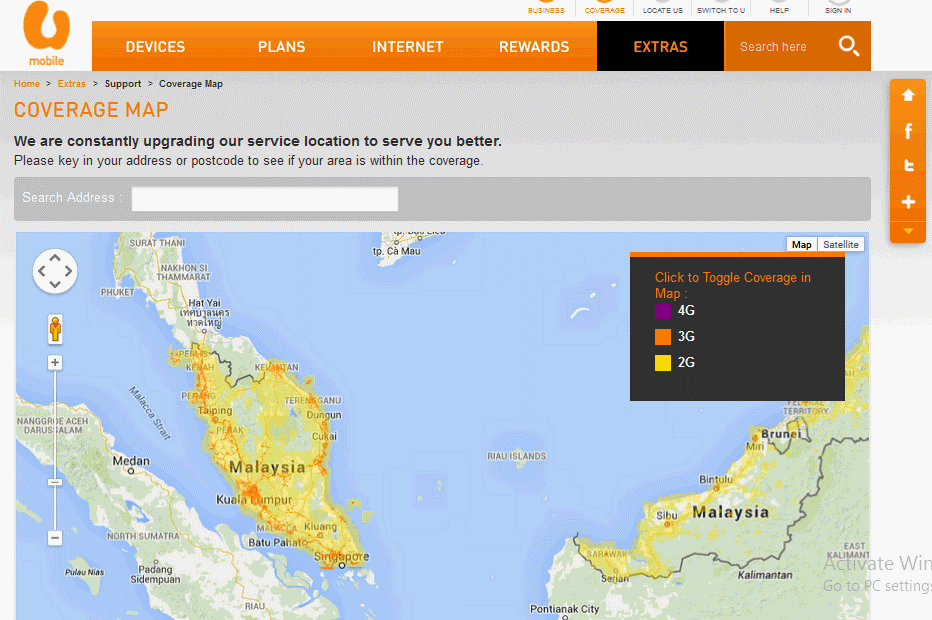Click RIAU ISLANDS label on map
This screenshot has height=620, width=932.
(517, 456)
